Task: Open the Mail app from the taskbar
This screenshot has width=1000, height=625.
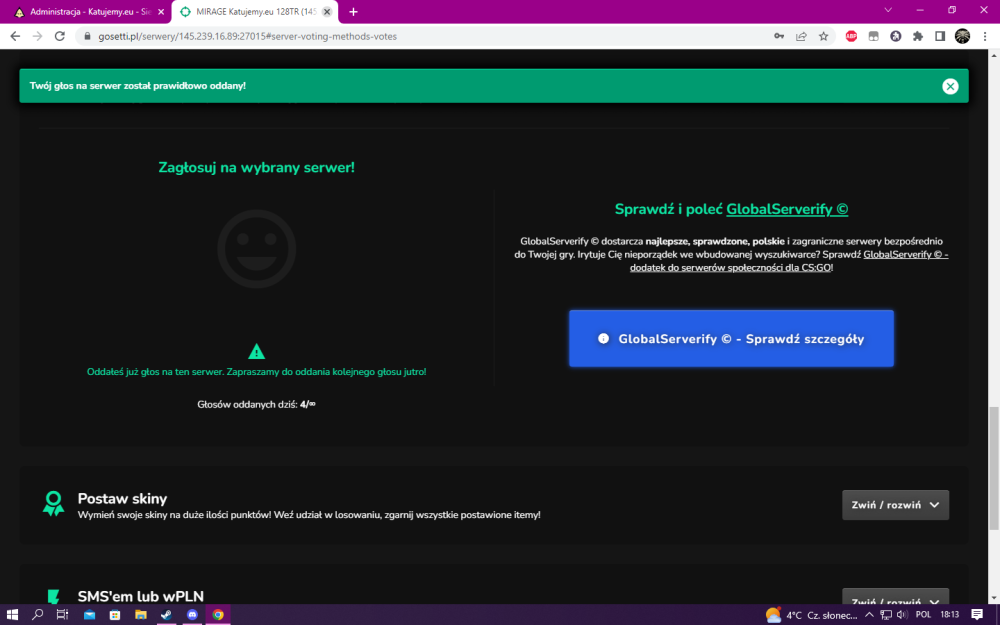Action: [89, 615]
